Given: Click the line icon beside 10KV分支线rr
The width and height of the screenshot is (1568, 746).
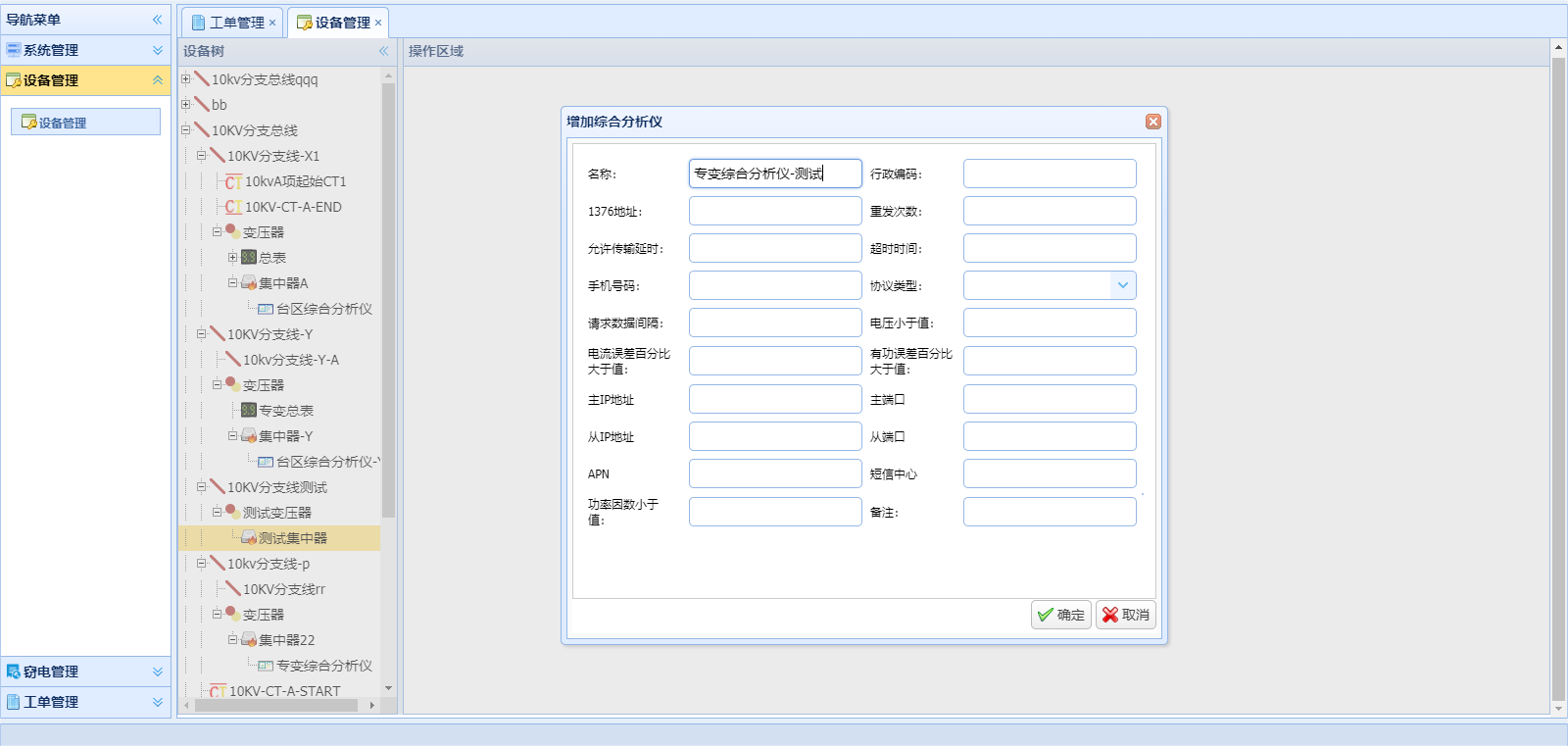Looking at the screenshot, I should point(233,588).
